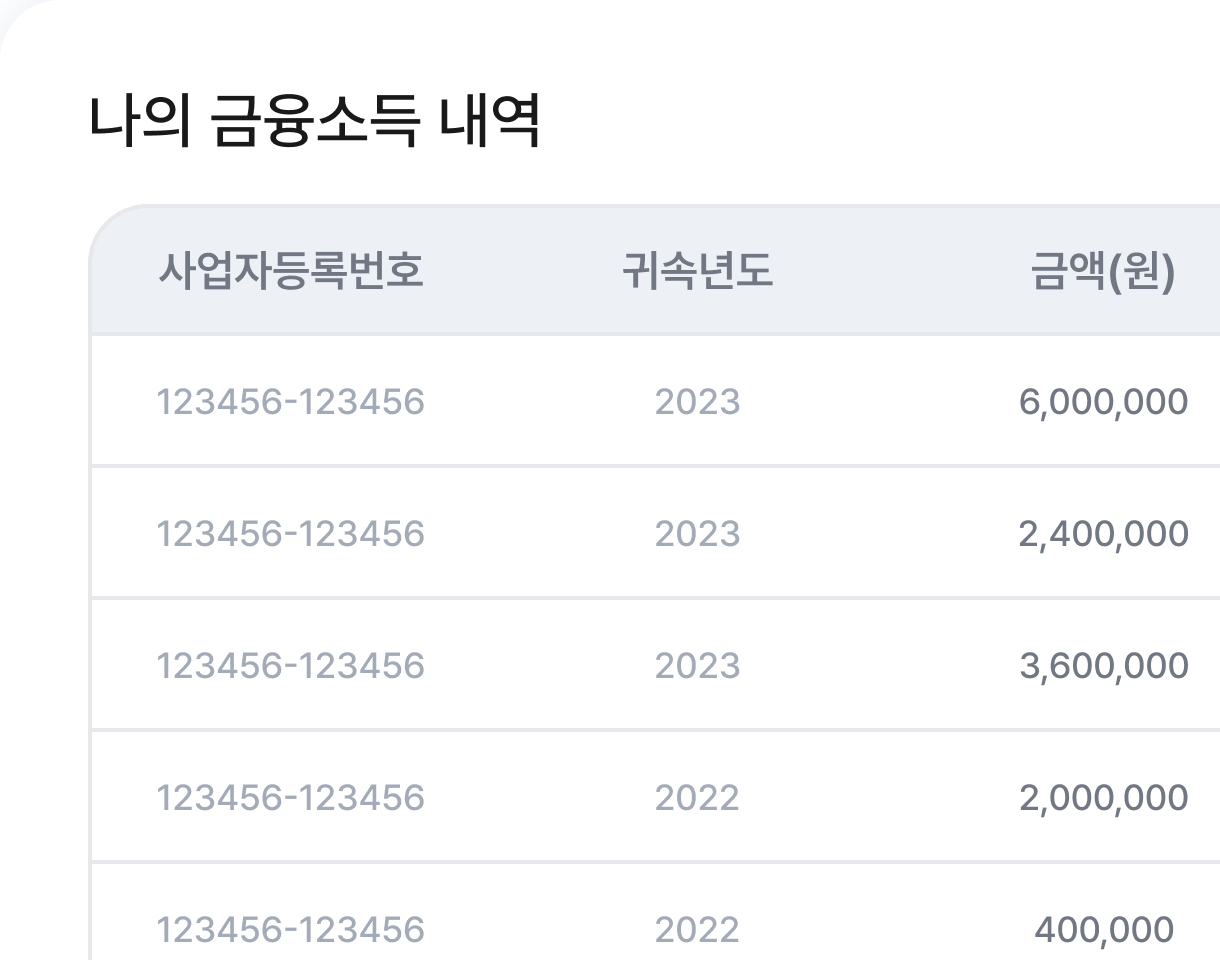The width and height of the screenshot is (1220, 960).
Task: Click the registration number in the 2,400,000 row
Action: tap(291, 534)
